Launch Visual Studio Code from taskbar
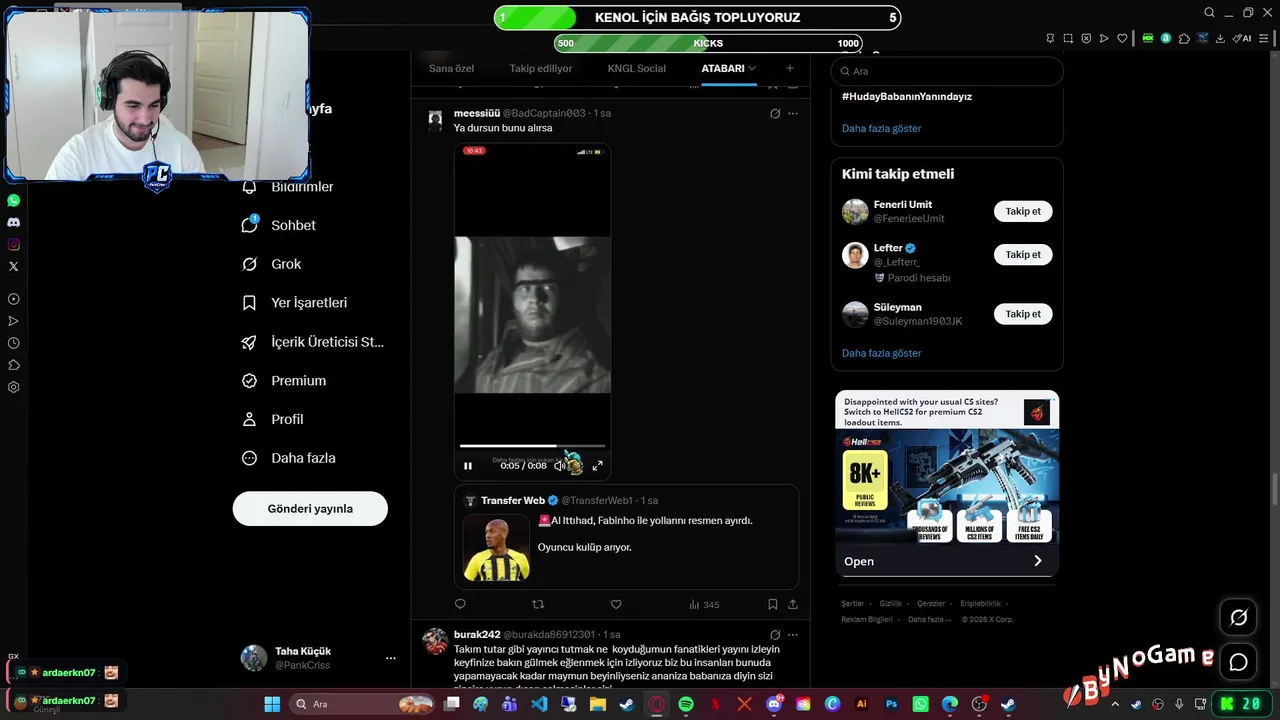Viewport: 1280px width, 720px height. point(540,704)
